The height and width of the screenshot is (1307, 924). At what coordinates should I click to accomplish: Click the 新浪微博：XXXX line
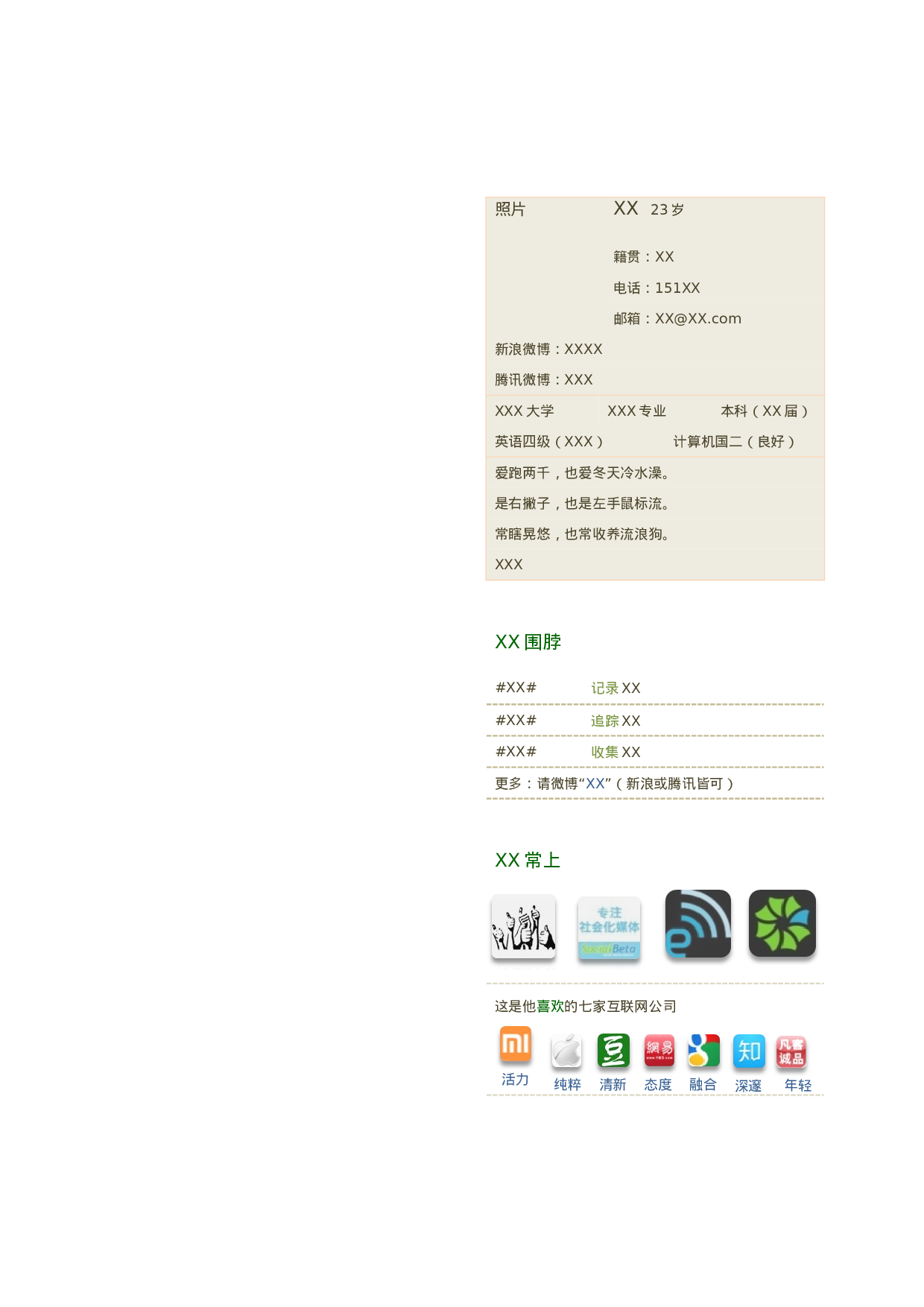(548, 349)
